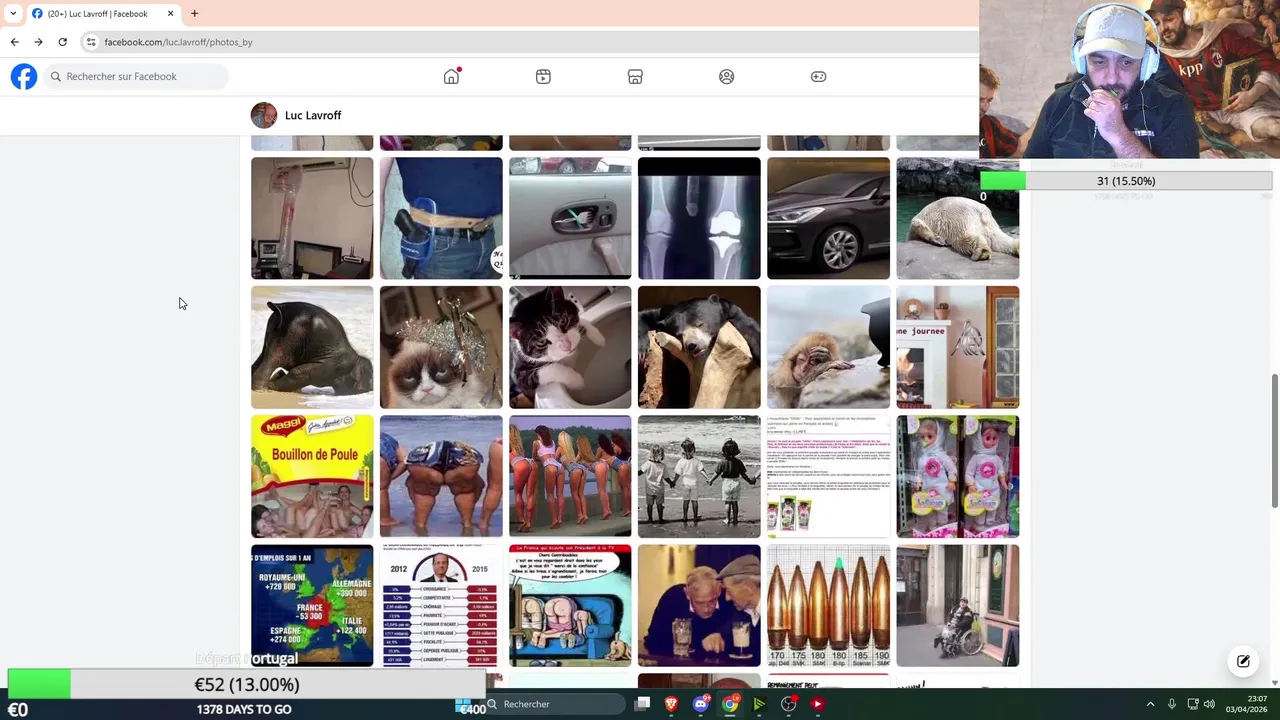Click the 31 (15.50%) progress bar
This screenshot has height=720, width=1280.
(1126, 181)
